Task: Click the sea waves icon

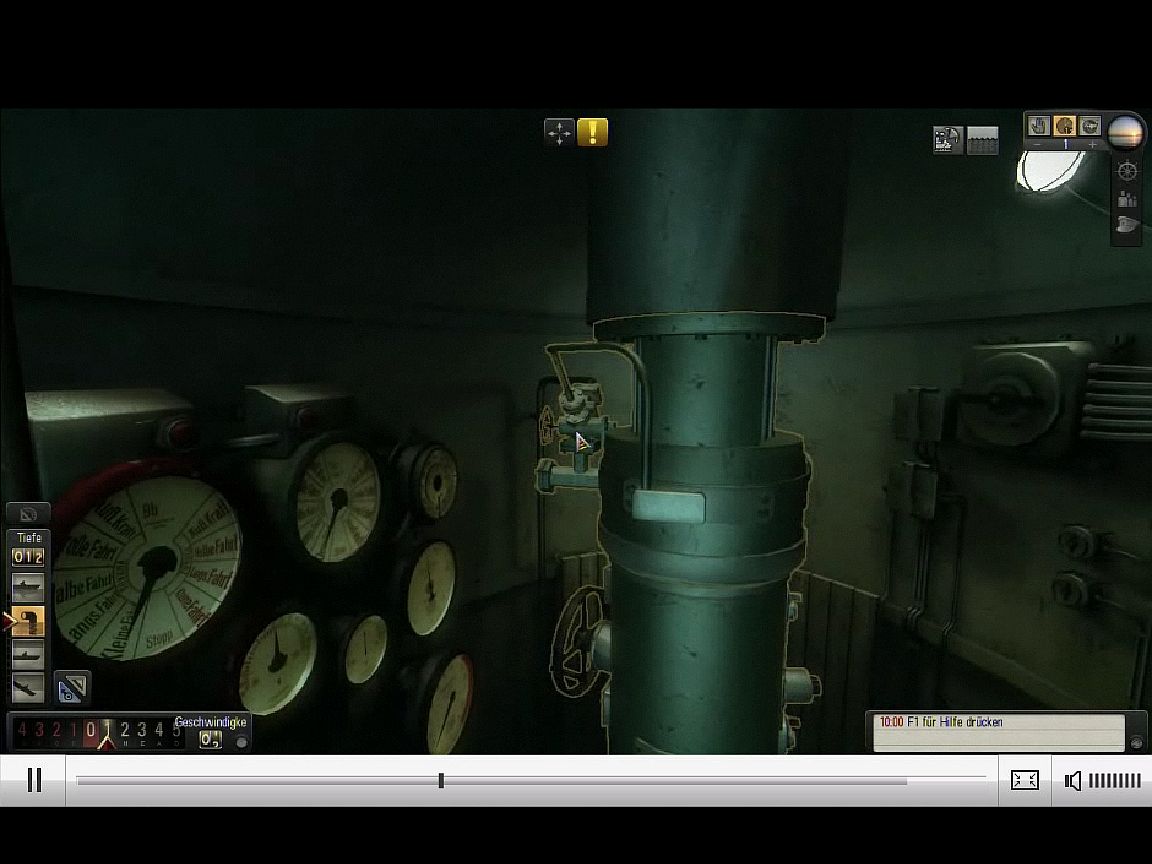Action: [x=983, y=140]
